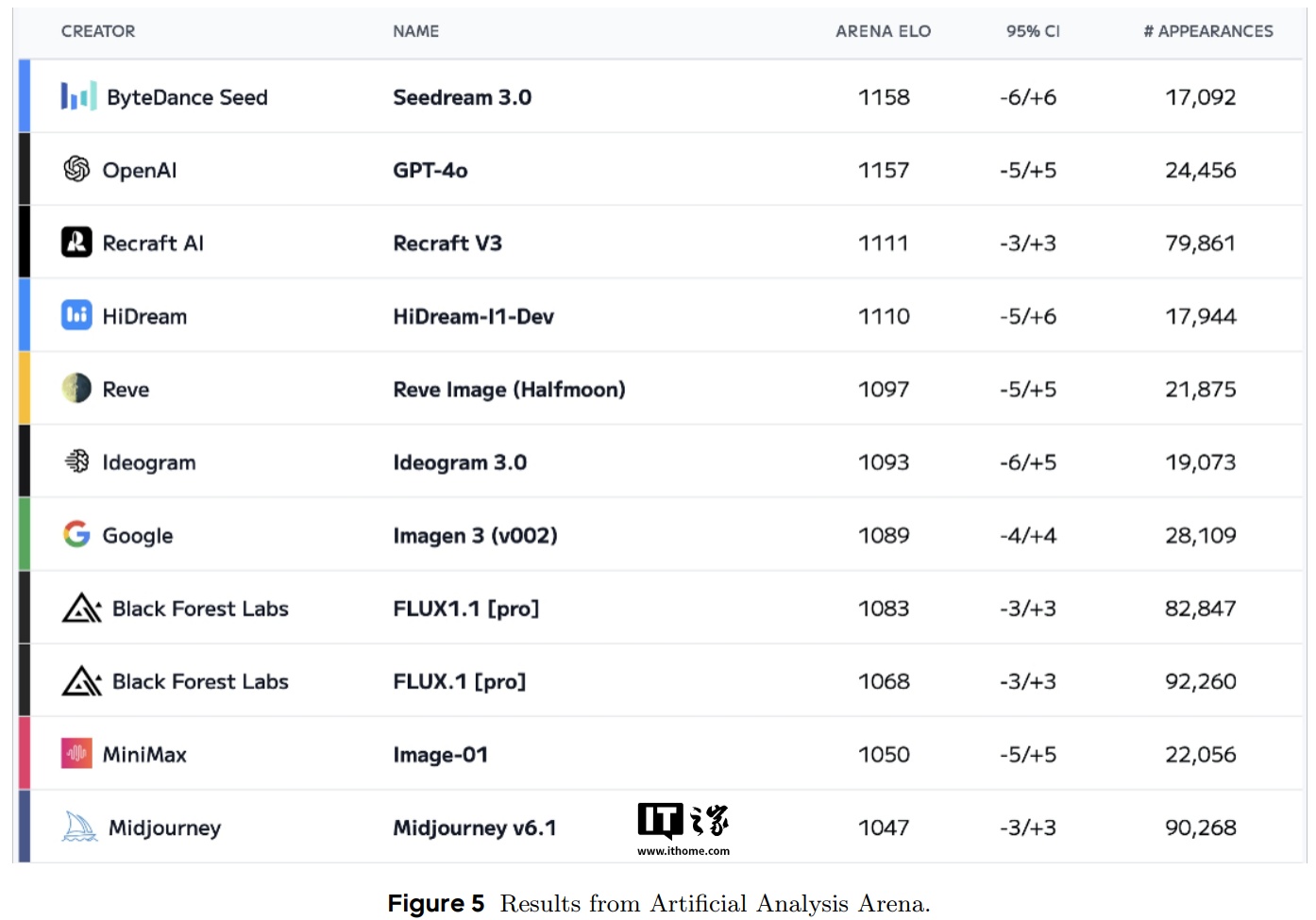This screenshot has height=920, width=1316.
Task: Click the OpenAI logo icon
Action: (76, 169)
